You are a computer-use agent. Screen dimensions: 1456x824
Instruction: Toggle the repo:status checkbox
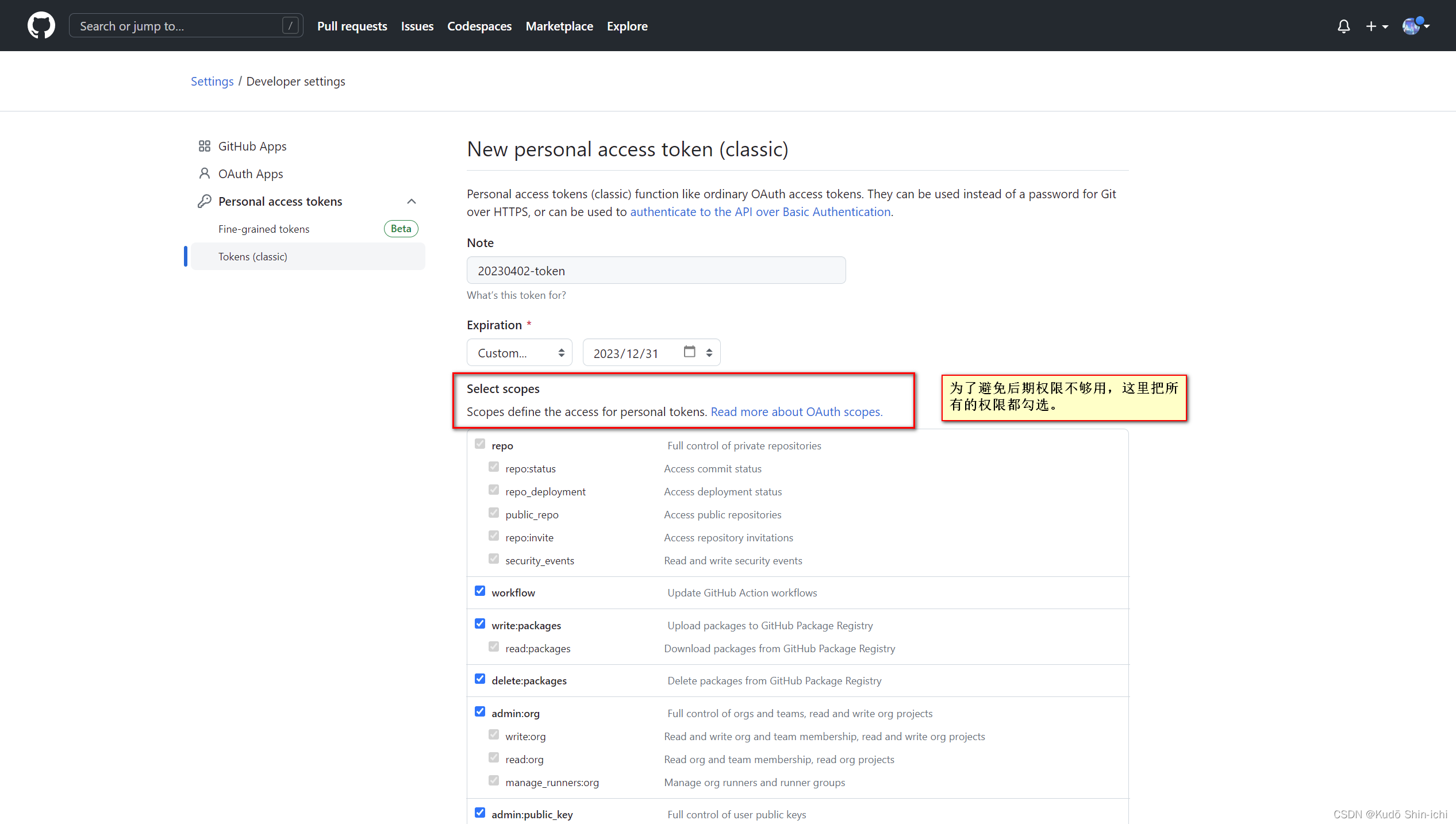494,467
